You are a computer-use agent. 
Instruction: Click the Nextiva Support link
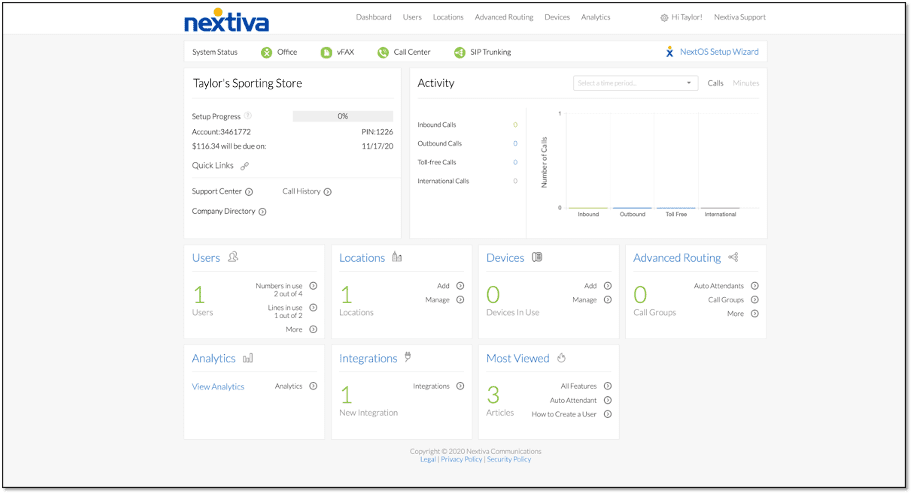740,17
